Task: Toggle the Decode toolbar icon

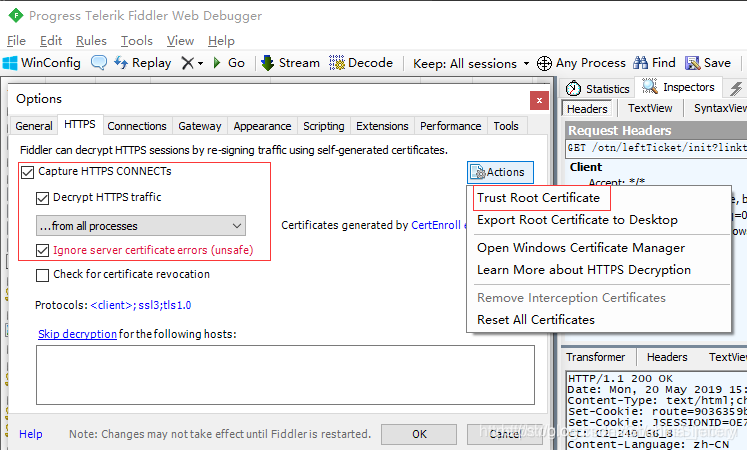Action: (337, 63)
